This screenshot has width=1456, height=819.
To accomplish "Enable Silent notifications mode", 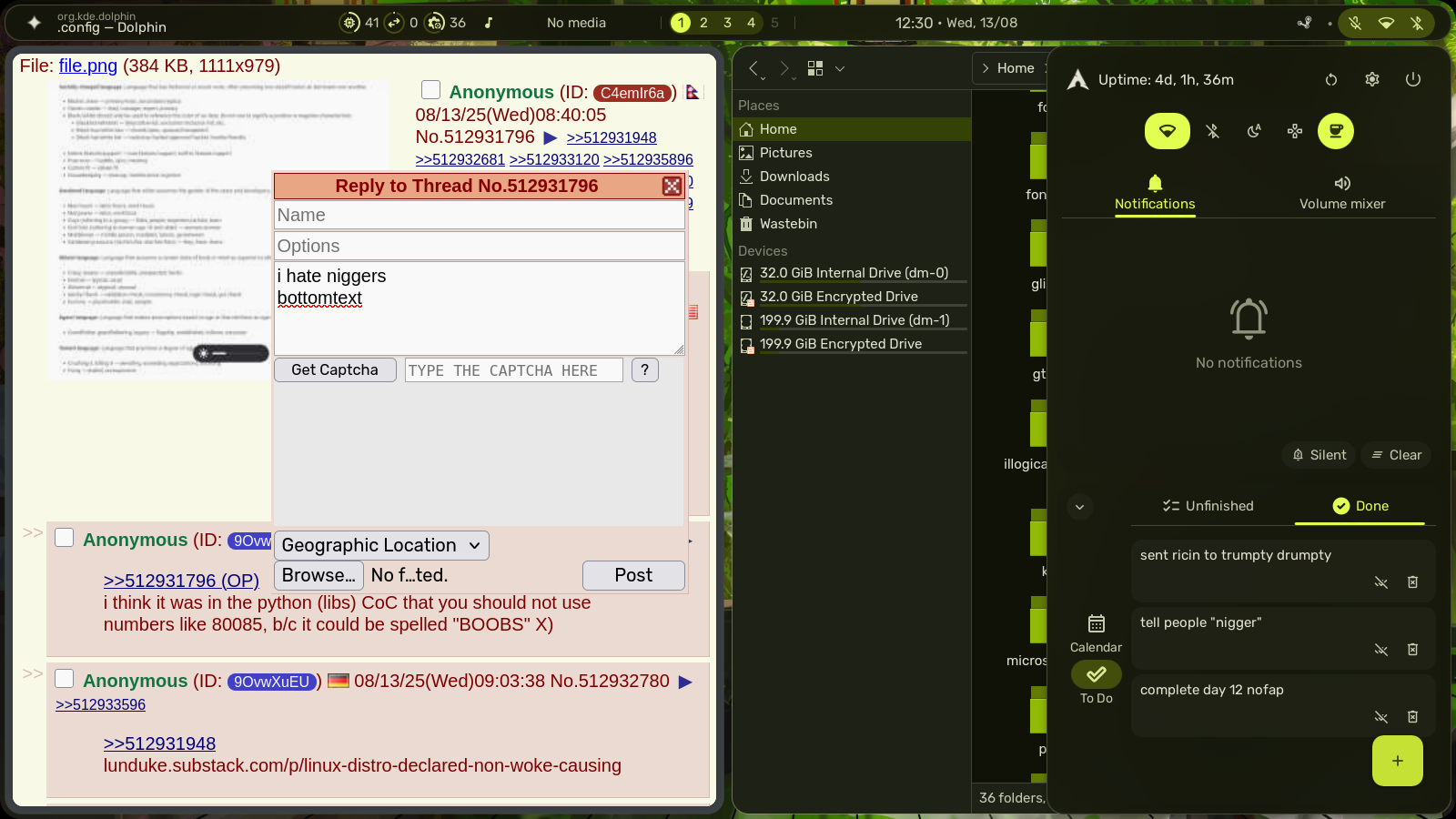I will tap(1319, 455).
